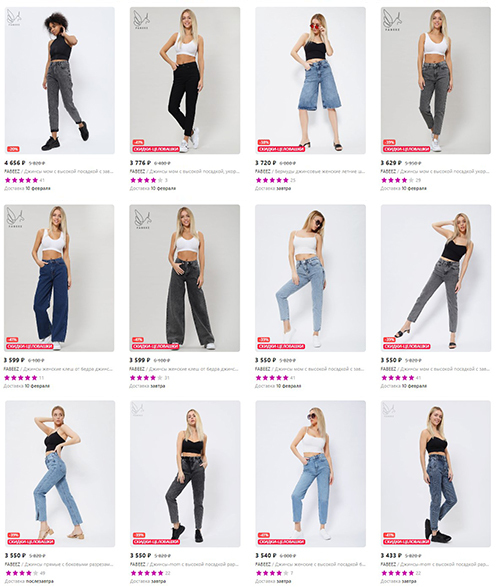Click the 3 720 ₽ price label
This screenshot has height=587, width=496.
(x=266, y=163)
